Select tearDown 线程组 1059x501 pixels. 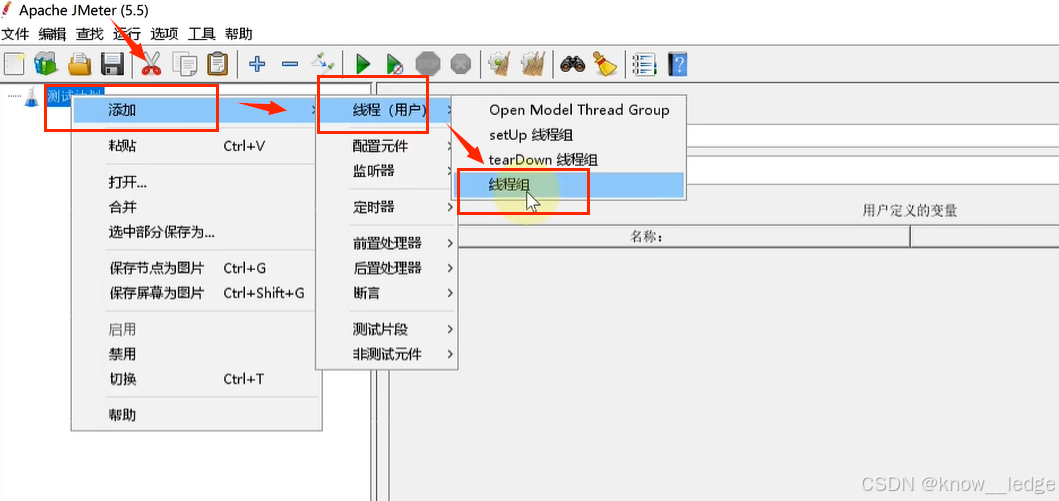pos(569,160)
